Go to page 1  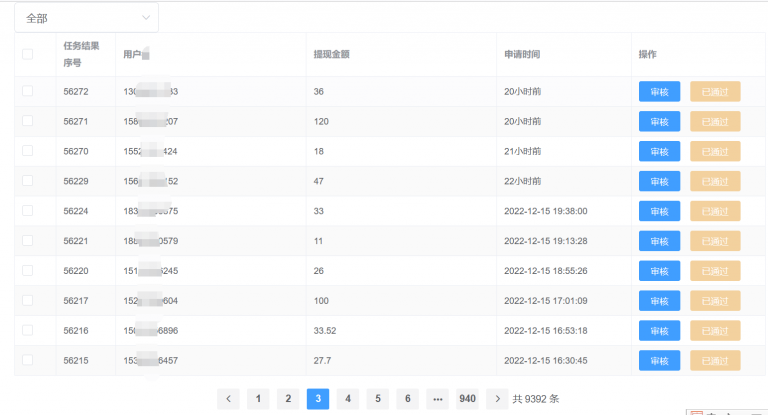click(258, 398)
